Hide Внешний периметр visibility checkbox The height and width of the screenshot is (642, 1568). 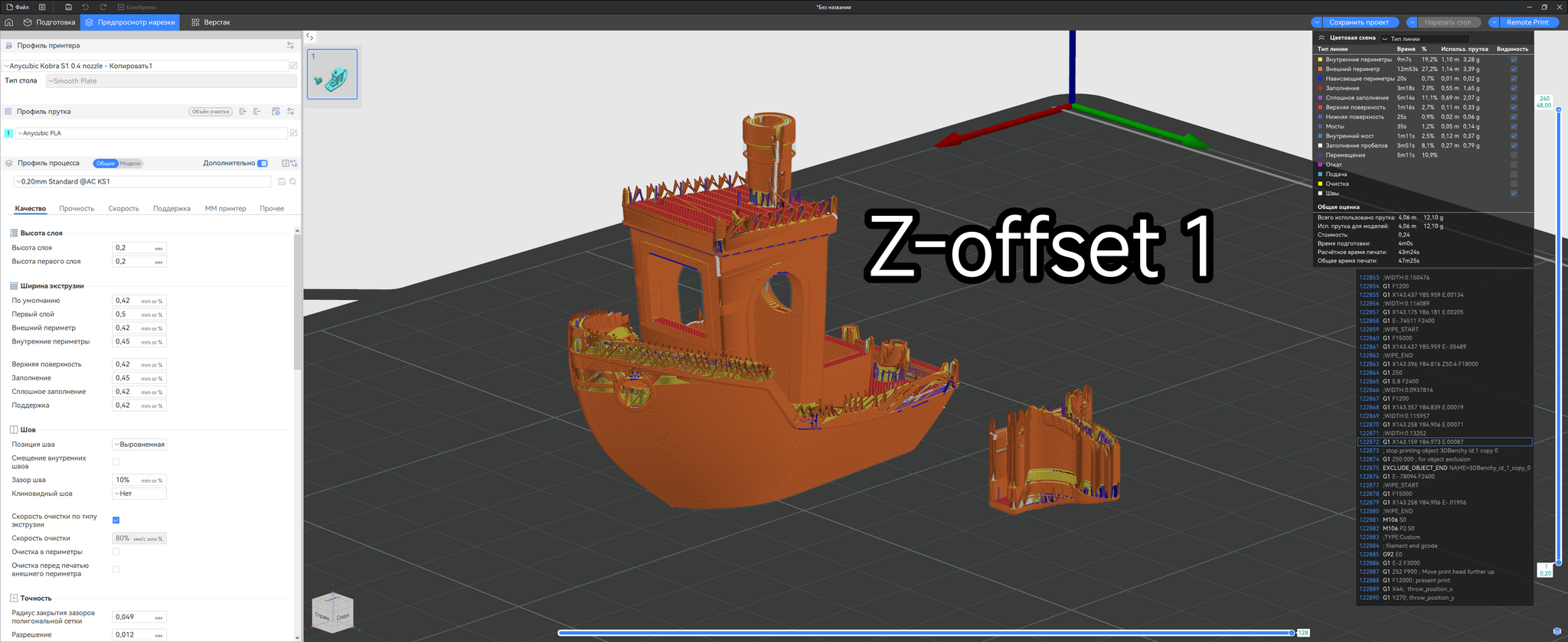coord(1514,69)
